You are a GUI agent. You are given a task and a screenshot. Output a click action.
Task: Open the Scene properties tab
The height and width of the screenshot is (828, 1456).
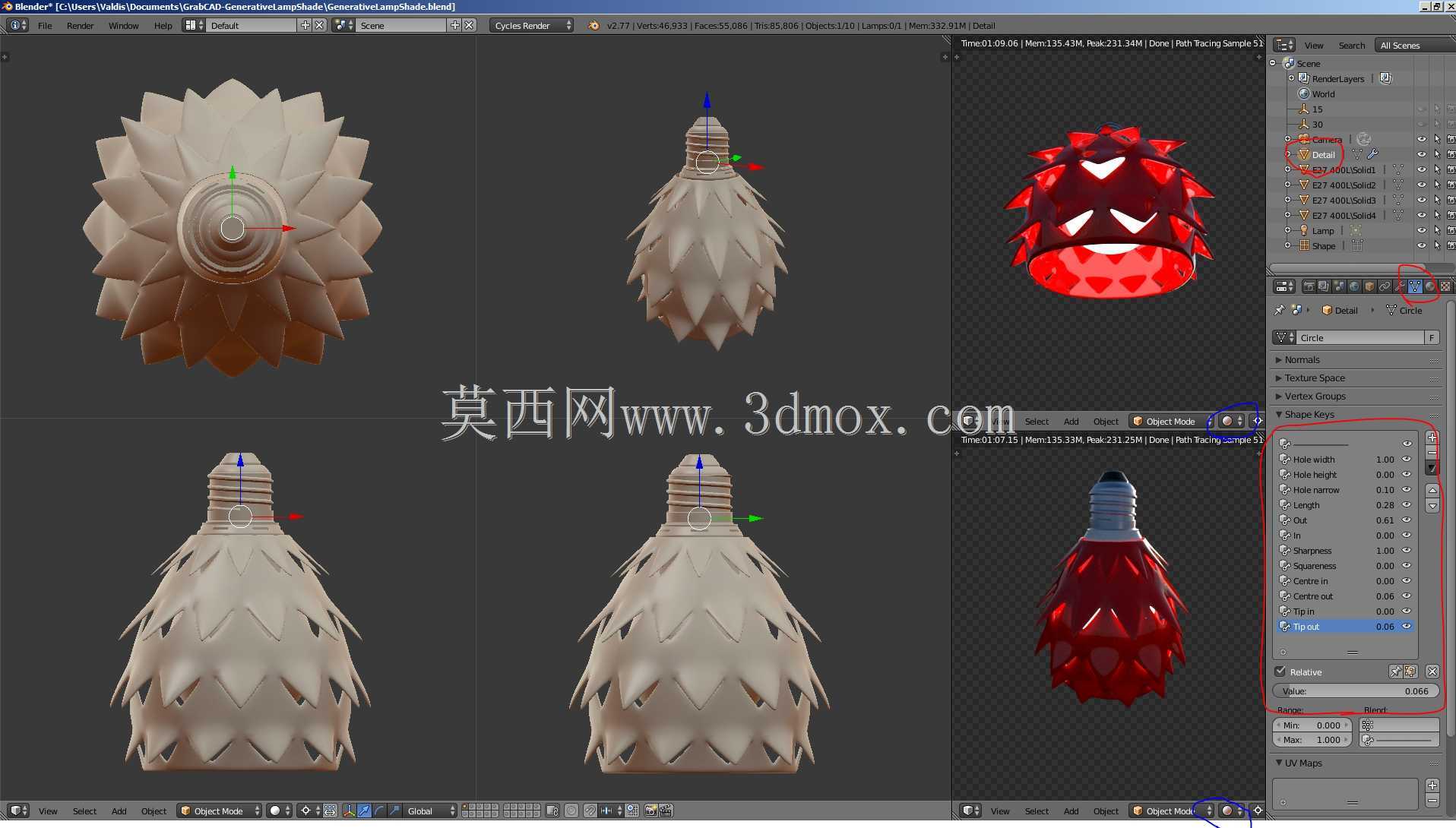click(x=1339, y=286)
